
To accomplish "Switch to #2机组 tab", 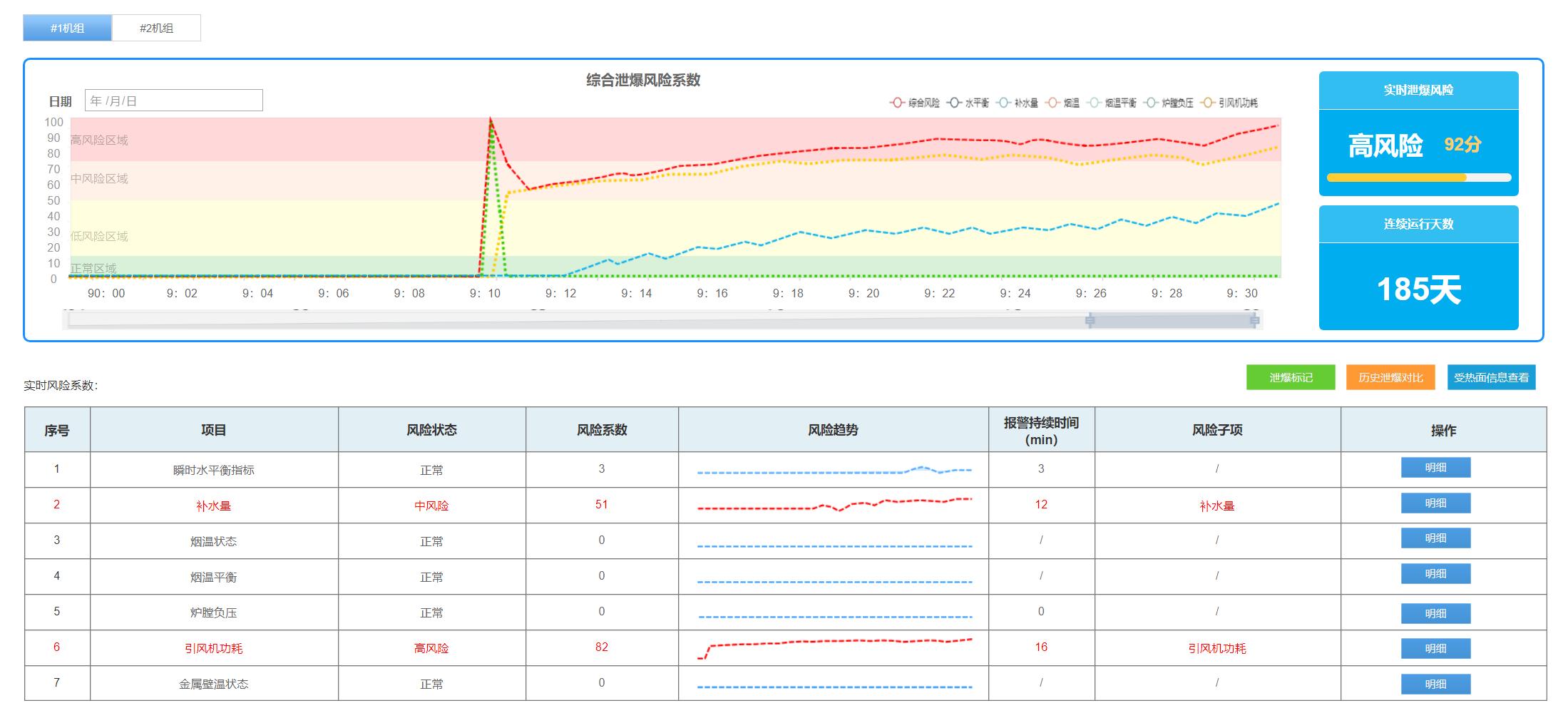I will [156, 28].
